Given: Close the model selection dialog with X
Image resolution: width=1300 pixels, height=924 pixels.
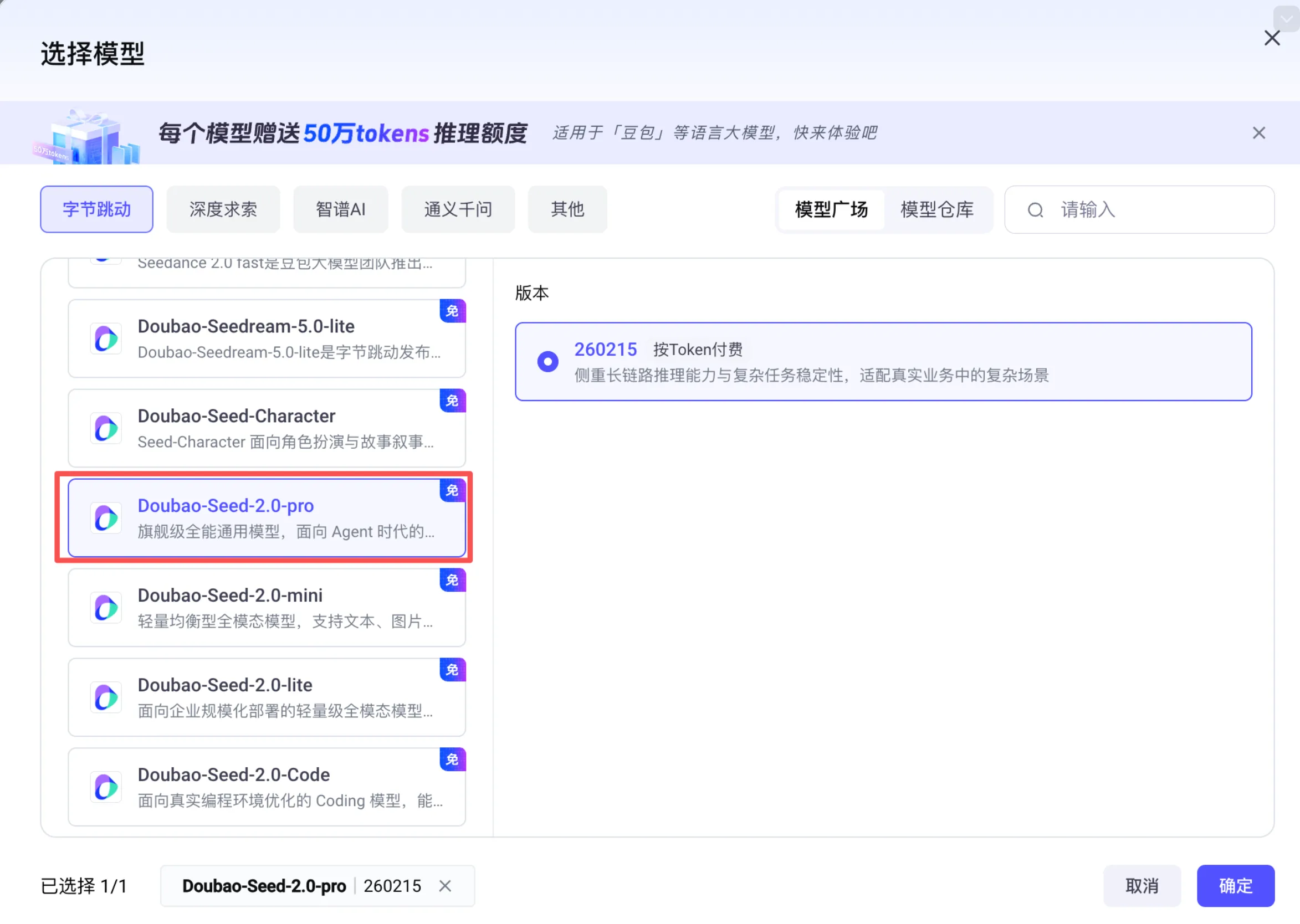Looking at the screenshot, I should [x=1272, y=38].
